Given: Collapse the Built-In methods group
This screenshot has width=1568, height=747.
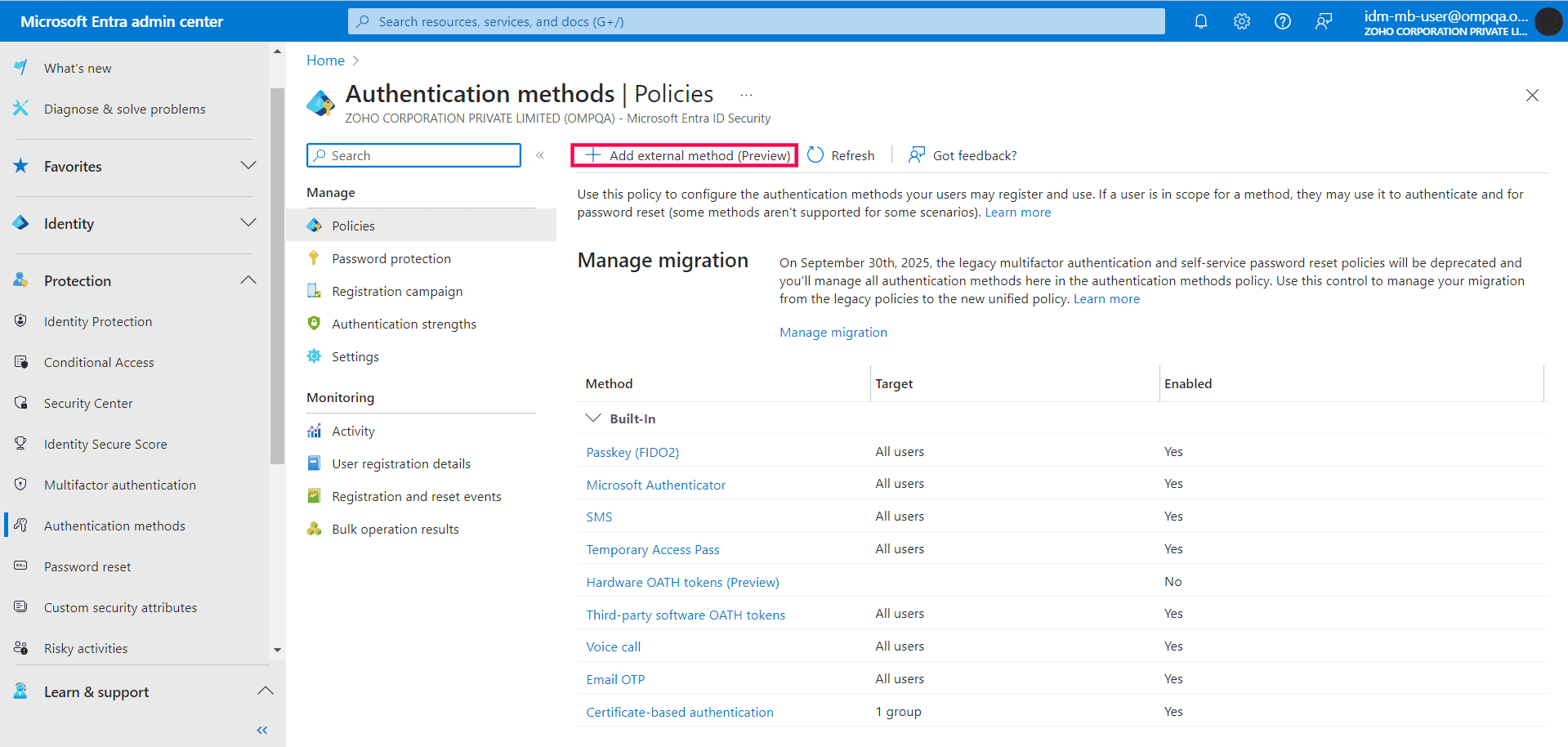Looking at the screenshot, I should click(593, 418).
